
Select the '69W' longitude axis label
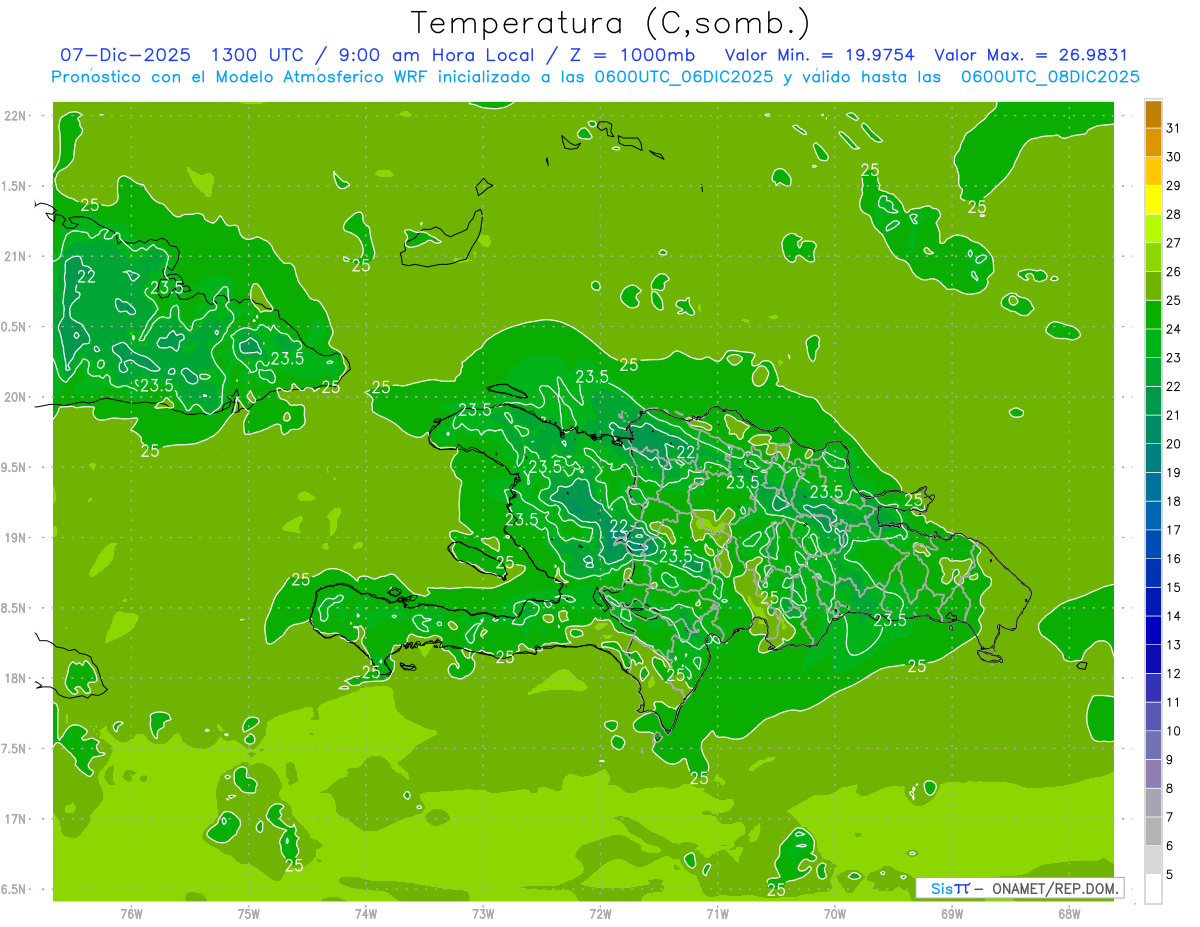point(952,913)
